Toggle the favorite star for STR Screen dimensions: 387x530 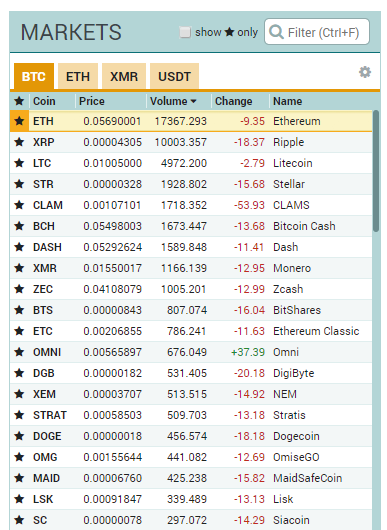pos(19,184)
